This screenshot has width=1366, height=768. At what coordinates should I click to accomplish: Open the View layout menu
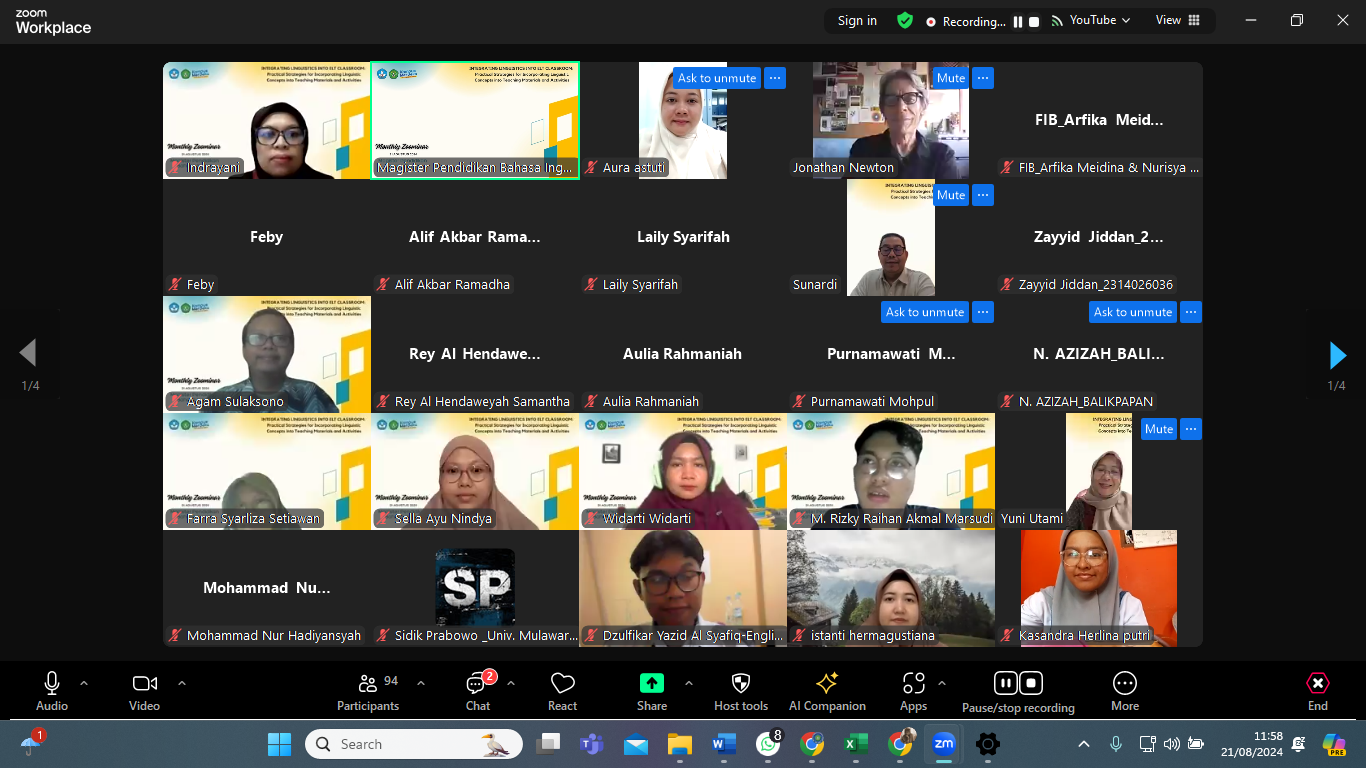tap(1177, 20)
